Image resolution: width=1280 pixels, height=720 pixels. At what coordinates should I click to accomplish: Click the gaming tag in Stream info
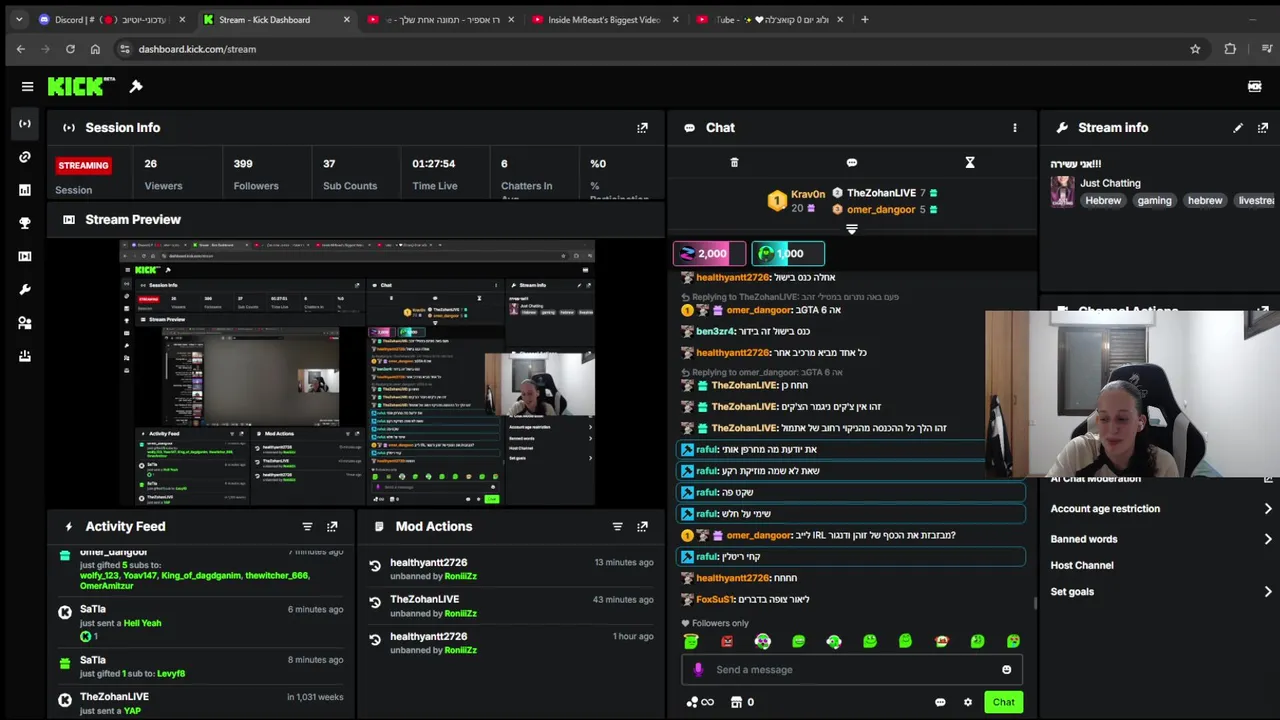[x=1154, y=201]
